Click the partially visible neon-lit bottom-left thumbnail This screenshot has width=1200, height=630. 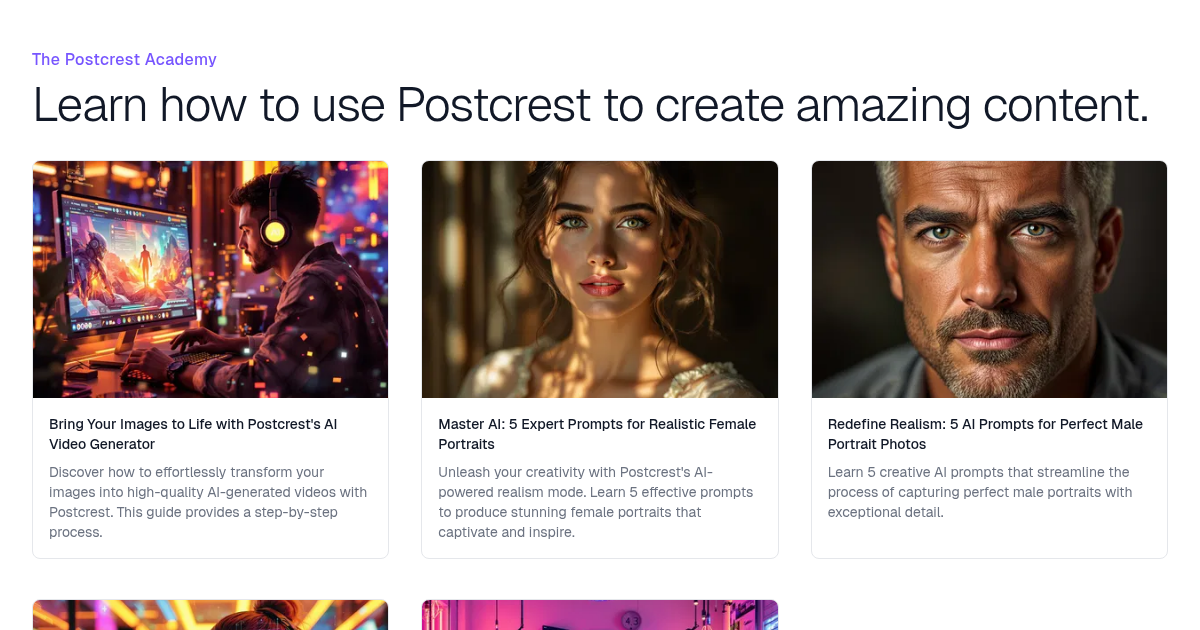click(x=210, y=614)
